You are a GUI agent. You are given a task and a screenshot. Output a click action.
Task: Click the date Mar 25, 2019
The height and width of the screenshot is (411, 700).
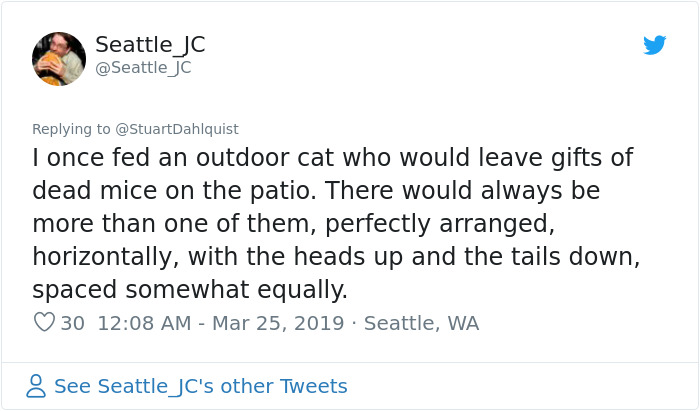click(x=278, y=323)
